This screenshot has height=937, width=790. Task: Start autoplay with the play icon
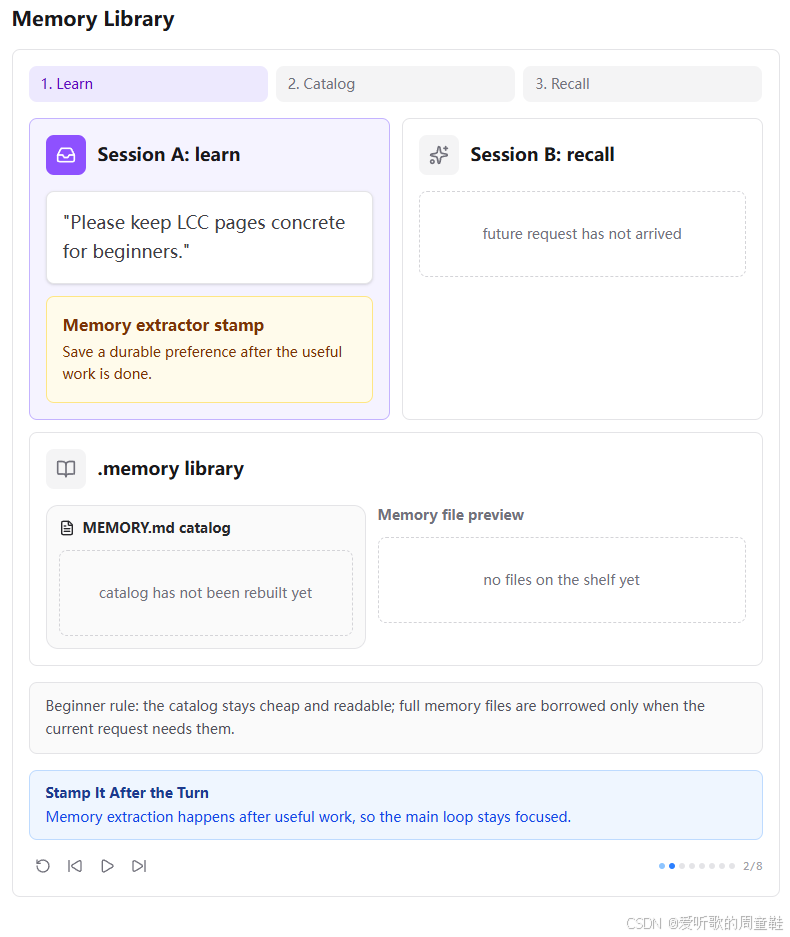point(107,866)
